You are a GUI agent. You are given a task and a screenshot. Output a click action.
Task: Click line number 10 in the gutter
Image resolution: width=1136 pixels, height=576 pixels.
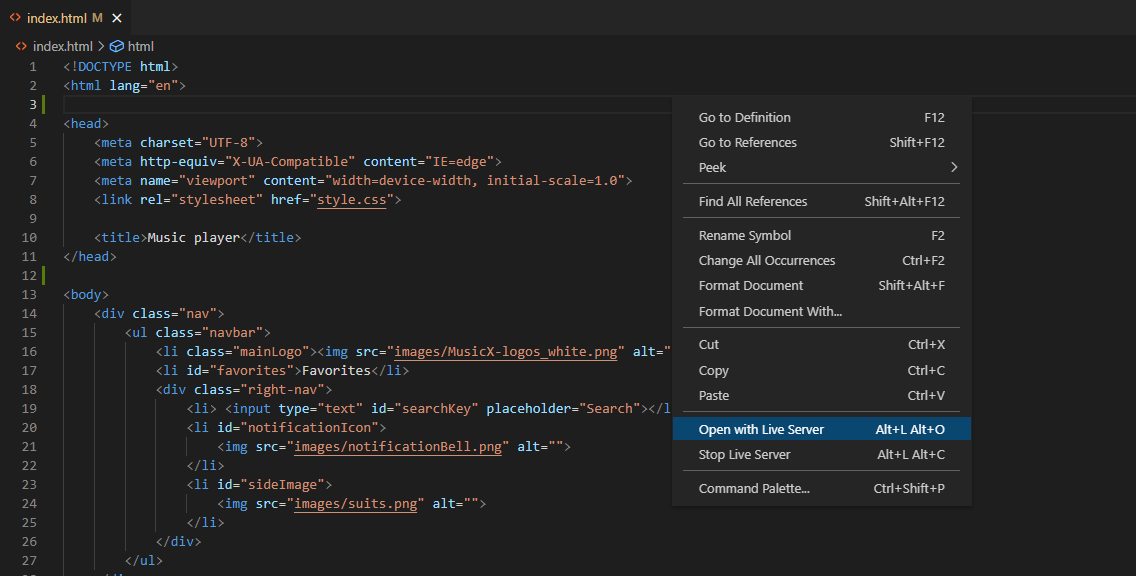click(29, 237)
